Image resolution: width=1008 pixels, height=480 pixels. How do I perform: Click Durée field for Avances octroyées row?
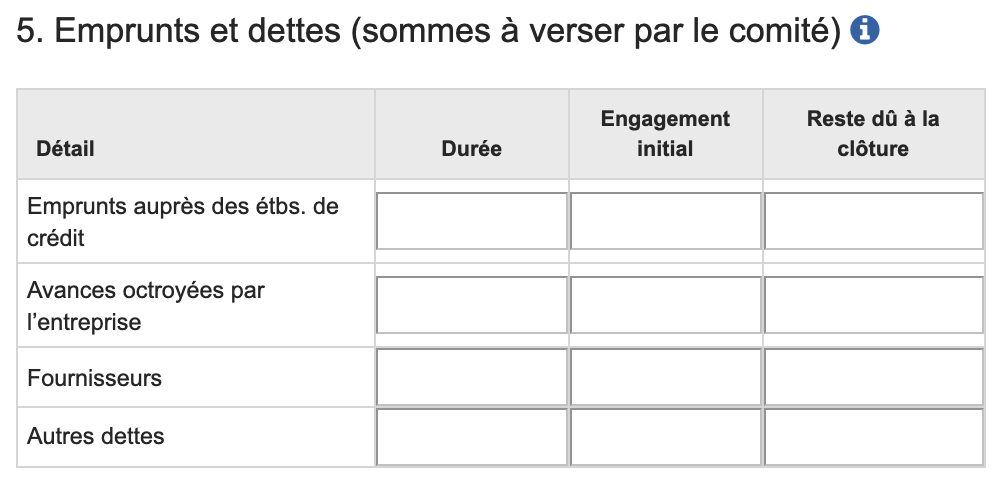(472, 305)
